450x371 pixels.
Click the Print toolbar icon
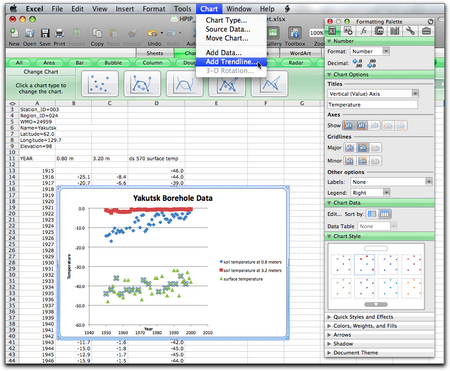tap(59, 33)
